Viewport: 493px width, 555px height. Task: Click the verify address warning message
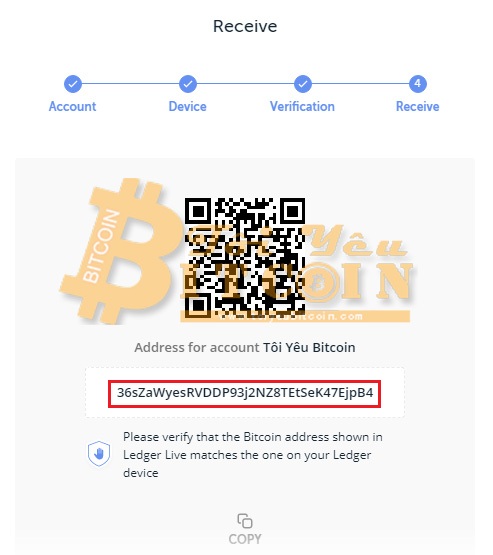pyautogui.click(x=253, y=455)
